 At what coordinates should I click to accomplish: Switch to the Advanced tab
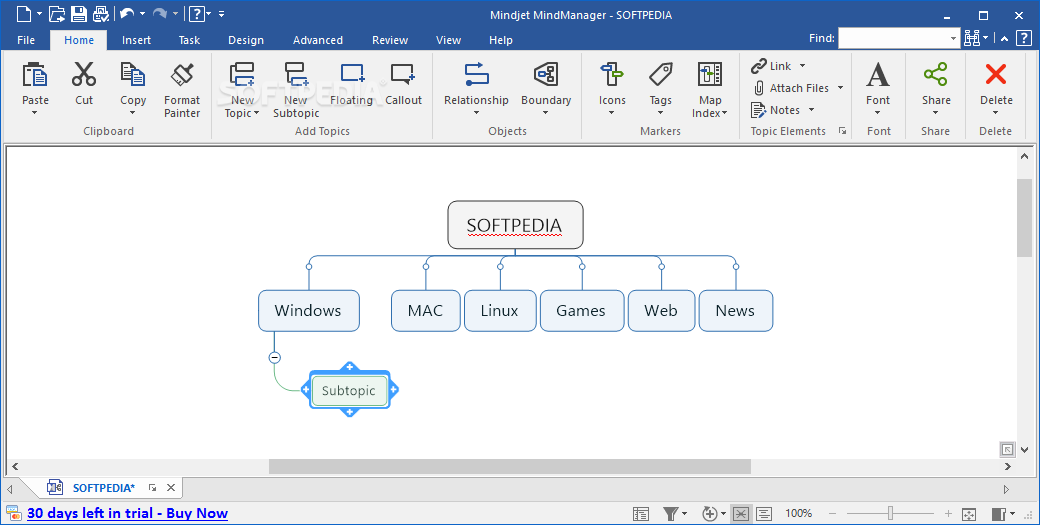[318, 40]
